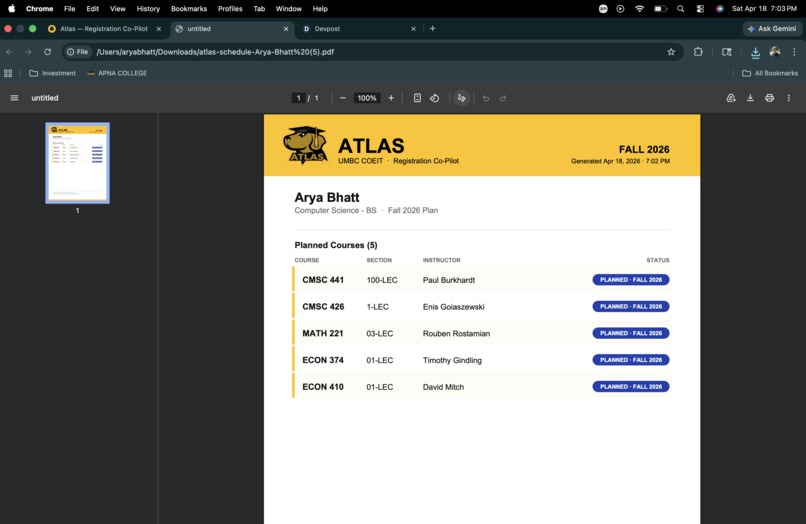Open Siri from the menu bar
Image resolution: width=806 pixels, height=524 pixels.
(720, 9)
